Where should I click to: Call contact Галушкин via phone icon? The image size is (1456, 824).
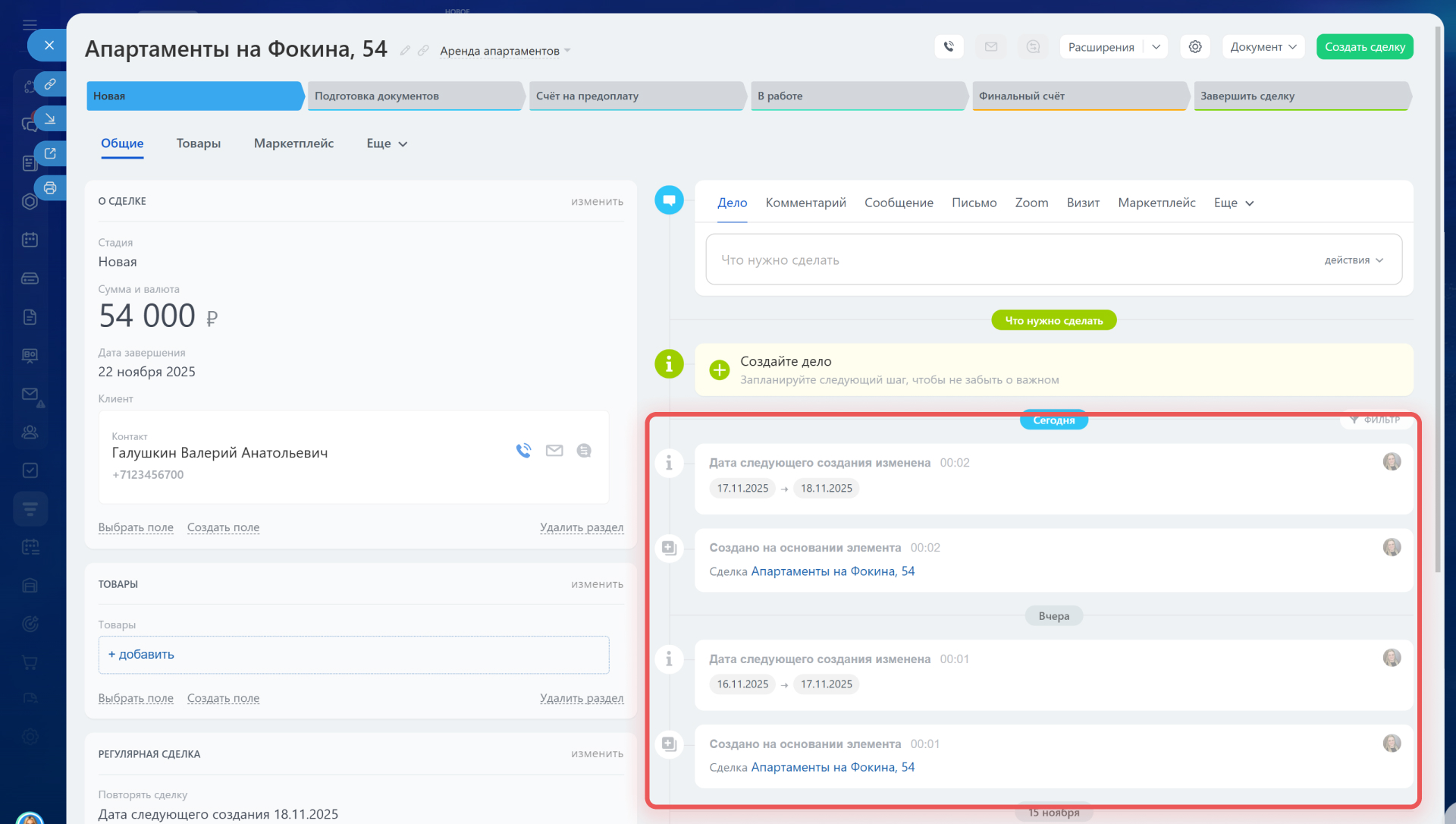(x=523, y=451)
